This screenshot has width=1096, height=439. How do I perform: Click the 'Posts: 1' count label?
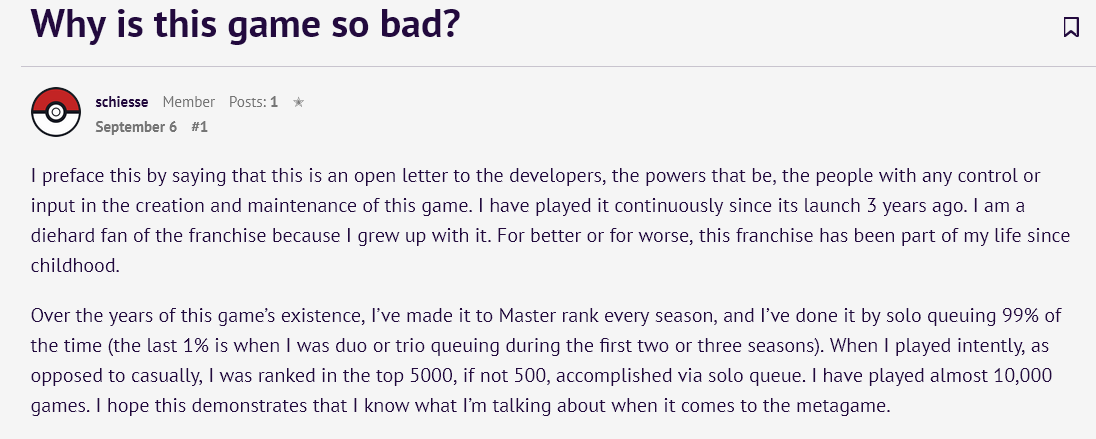pos(253,102)
